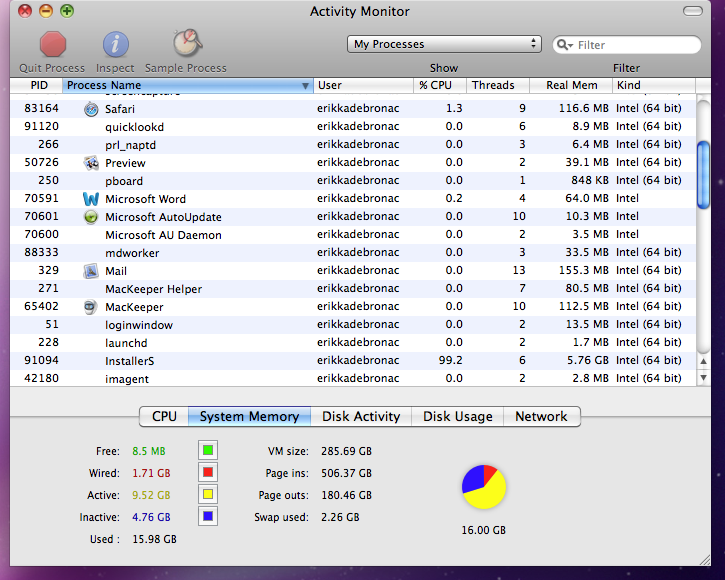Viewport: 725px width, 580px height.
Task: Click the red Wired memory color swatch
Action: (208, 472)
